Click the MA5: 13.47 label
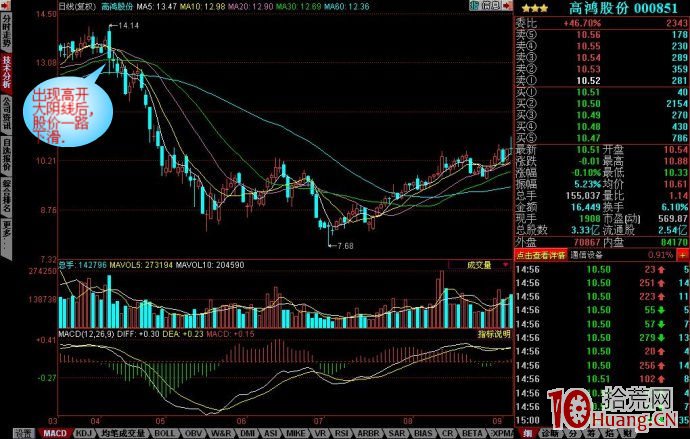The height and width of the screenshot is (439, 690). 156,7
